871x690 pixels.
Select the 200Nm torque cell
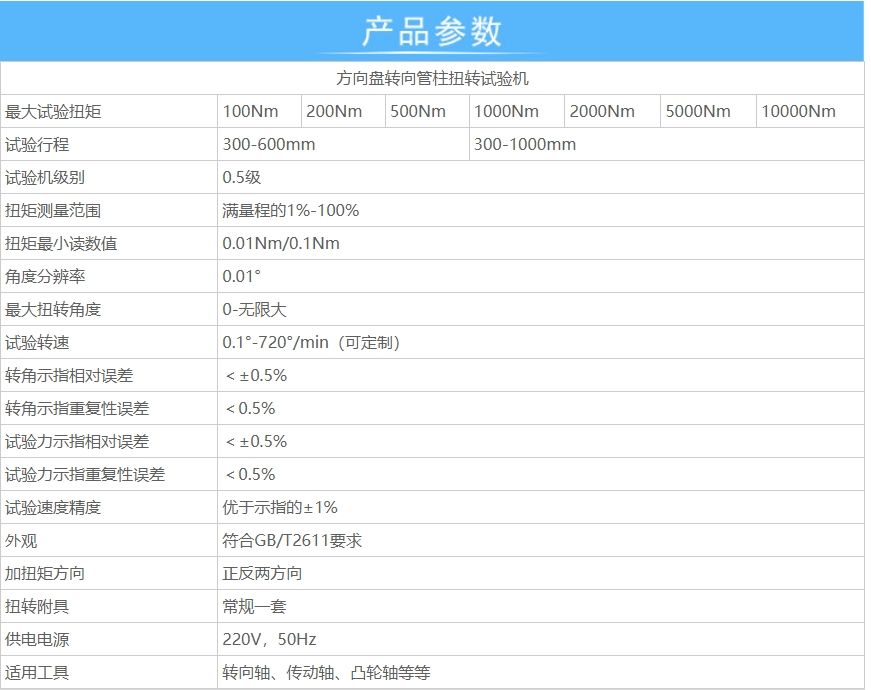[334, 111]
